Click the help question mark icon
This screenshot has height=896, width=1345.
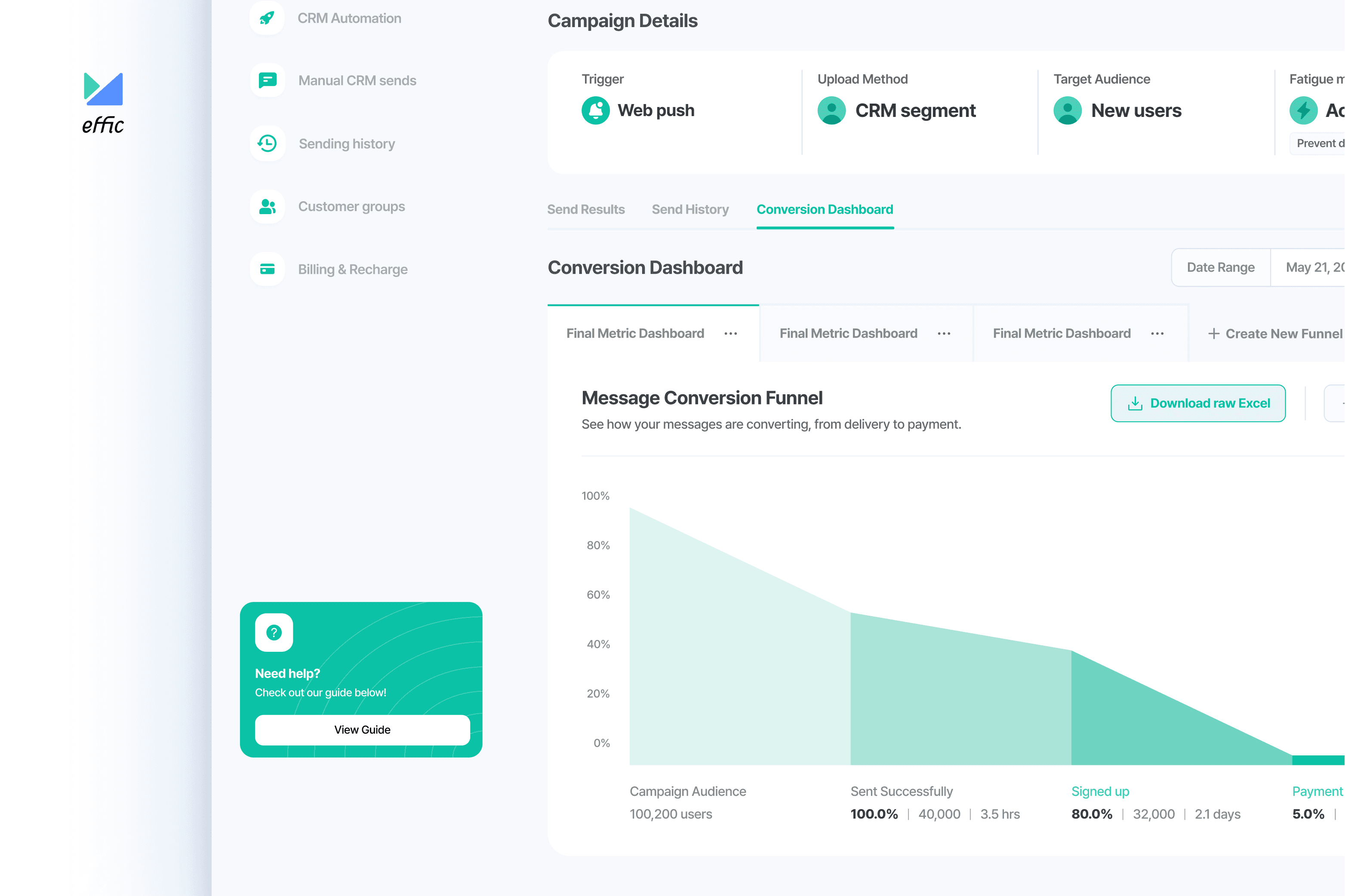click(x=274, y=632)
